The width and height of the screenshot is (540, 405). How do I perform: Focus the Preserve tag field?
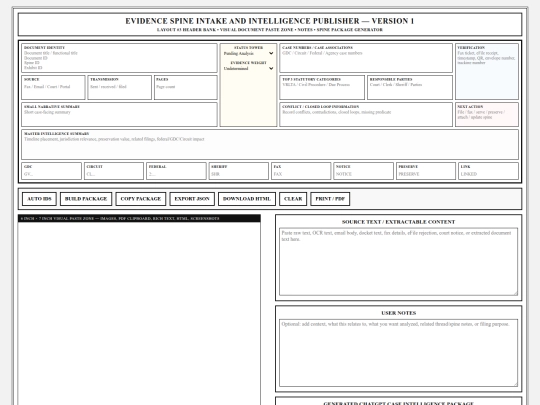(426, 174)
